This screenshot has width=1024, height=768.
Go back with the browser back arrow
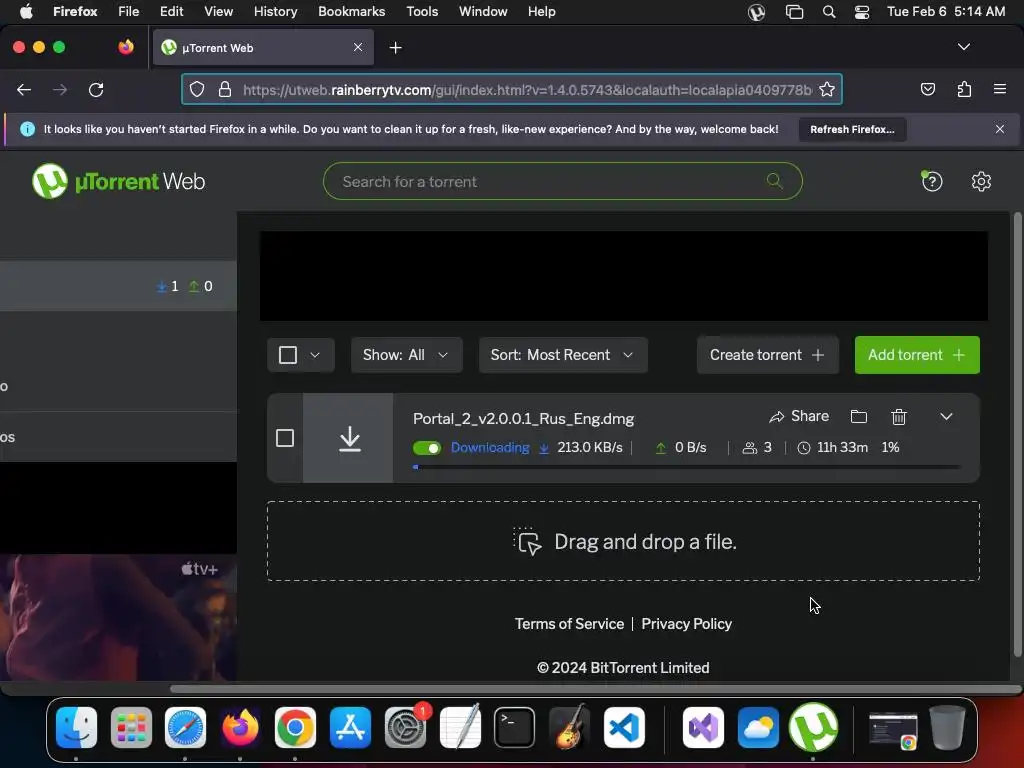(x=24, y=89)
